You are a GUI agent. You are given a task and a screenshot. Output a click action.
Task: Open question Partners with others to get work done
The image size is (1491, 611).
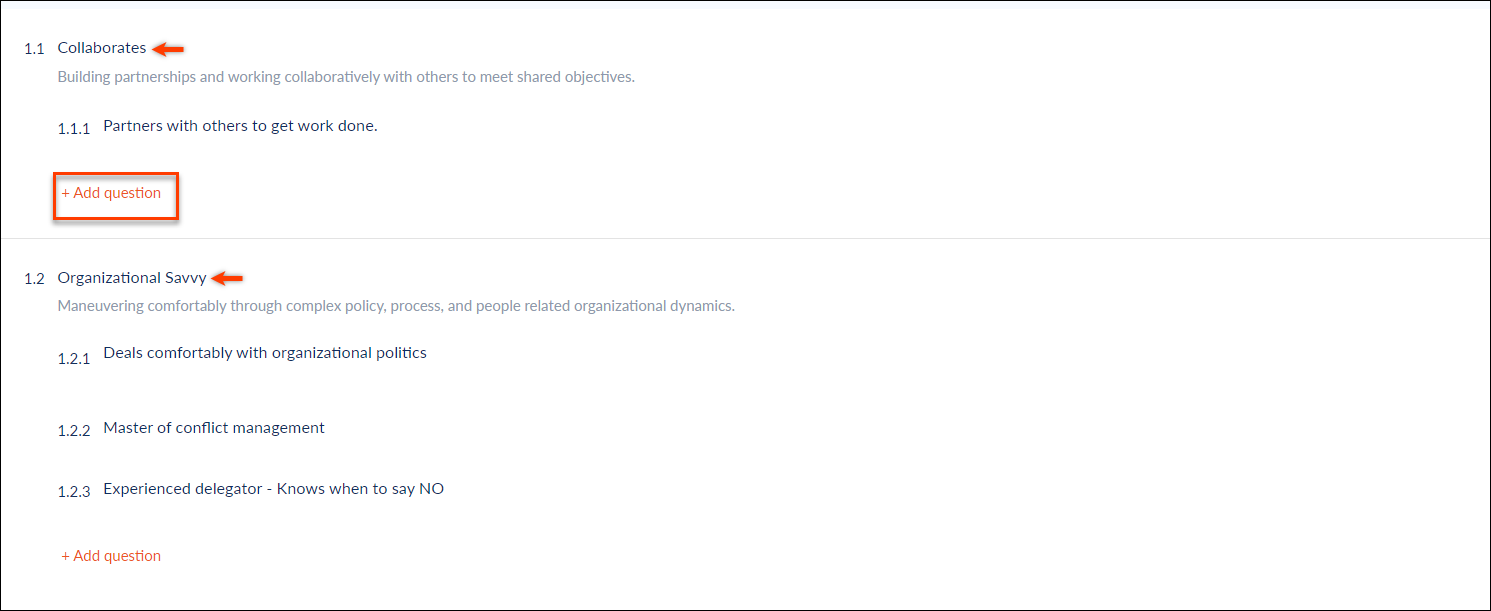(240, 126)
